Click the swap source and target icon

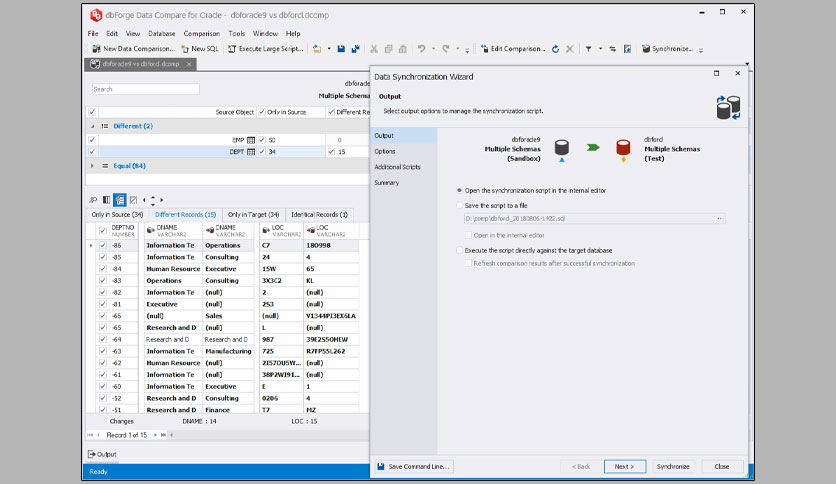[613, 49]
